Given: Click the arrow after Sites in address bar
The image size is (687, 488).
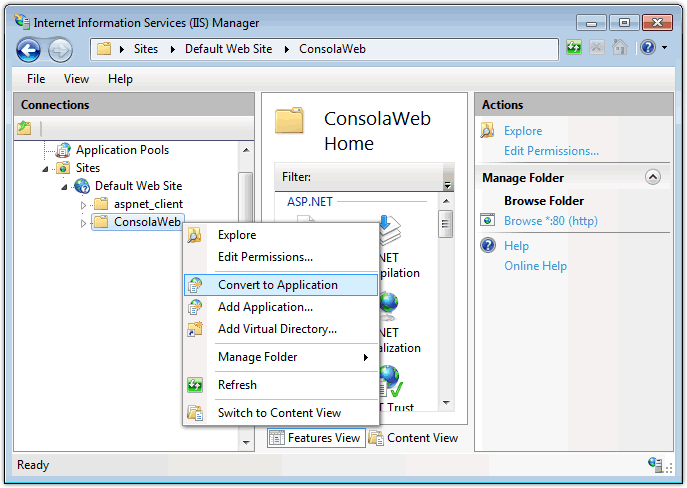Looking at the screenshot, I should (172, 49).
